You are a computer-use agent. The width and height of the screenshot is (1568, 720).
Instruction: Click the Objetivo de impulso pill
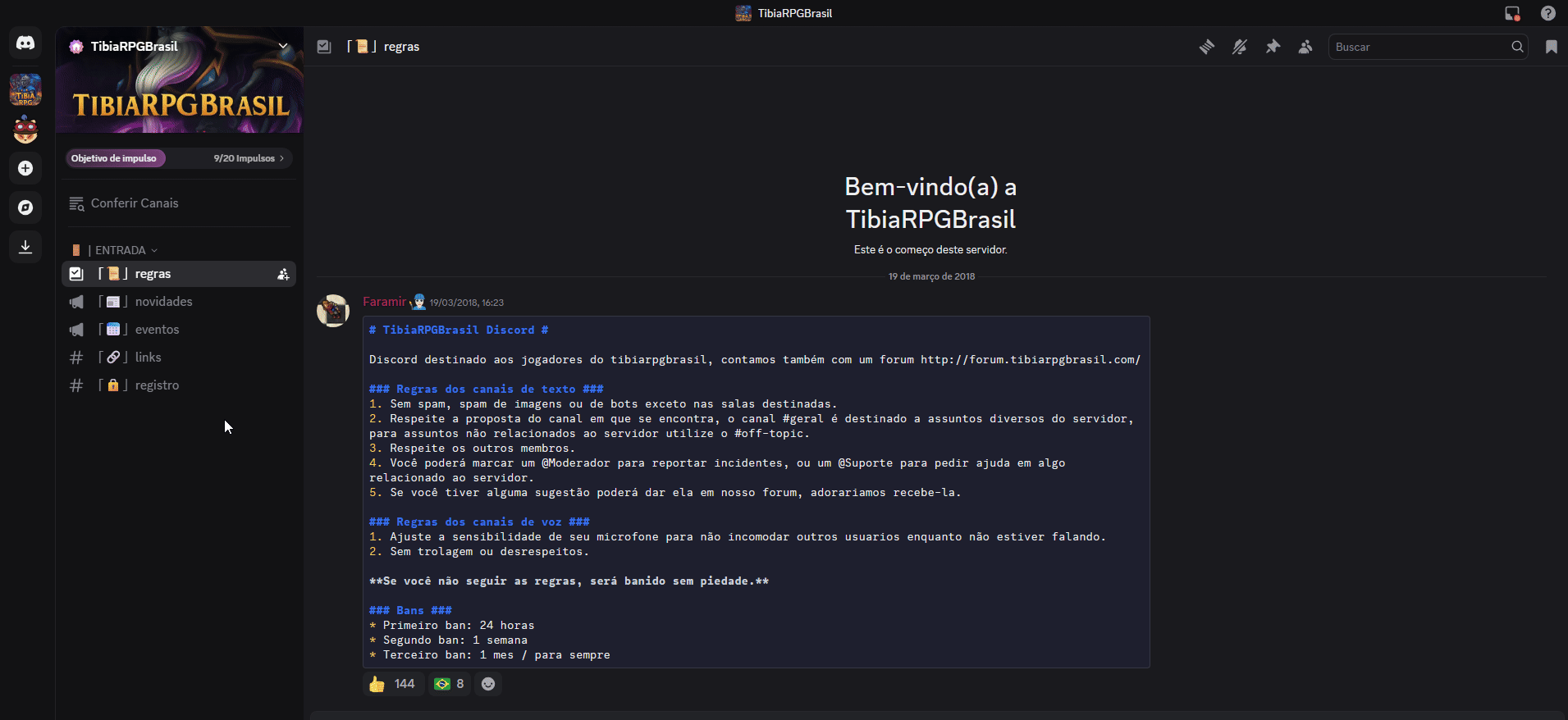[115, 158]
